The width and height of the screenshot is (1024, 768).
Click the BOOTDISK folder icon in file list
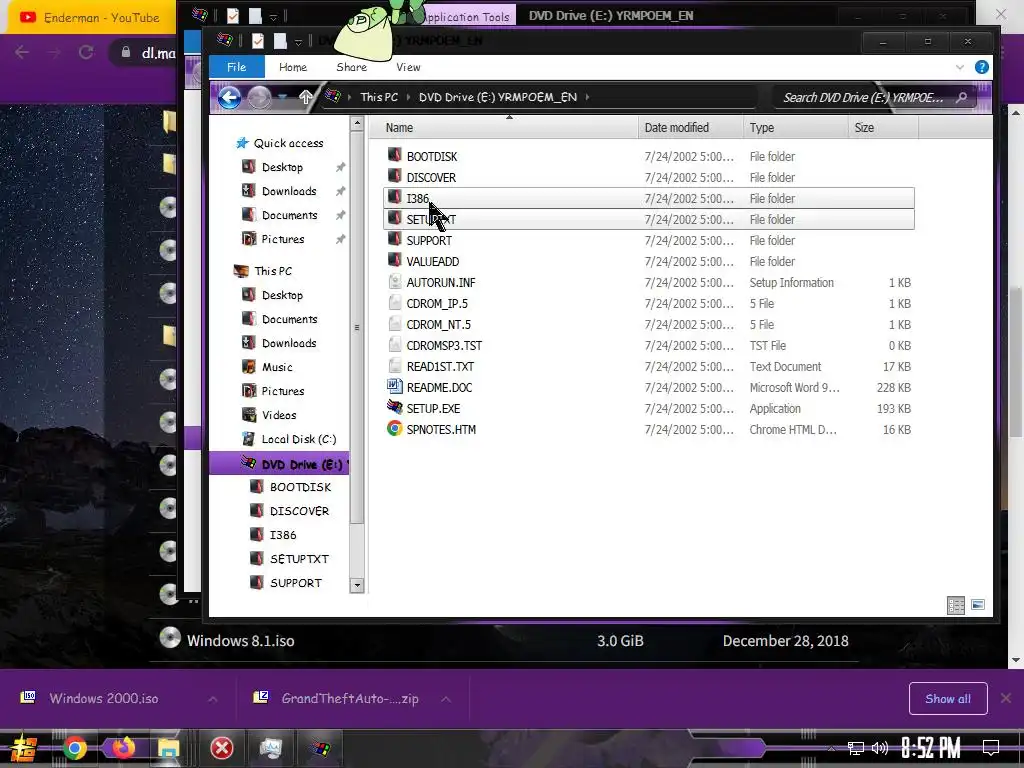pos(394,155)
